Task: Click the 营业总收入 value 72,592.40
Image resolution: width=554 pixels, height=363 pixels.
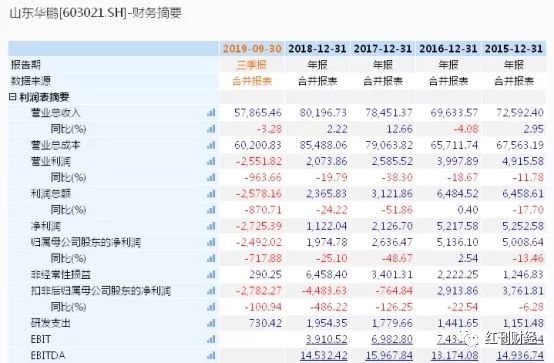Action: [520, 113]
